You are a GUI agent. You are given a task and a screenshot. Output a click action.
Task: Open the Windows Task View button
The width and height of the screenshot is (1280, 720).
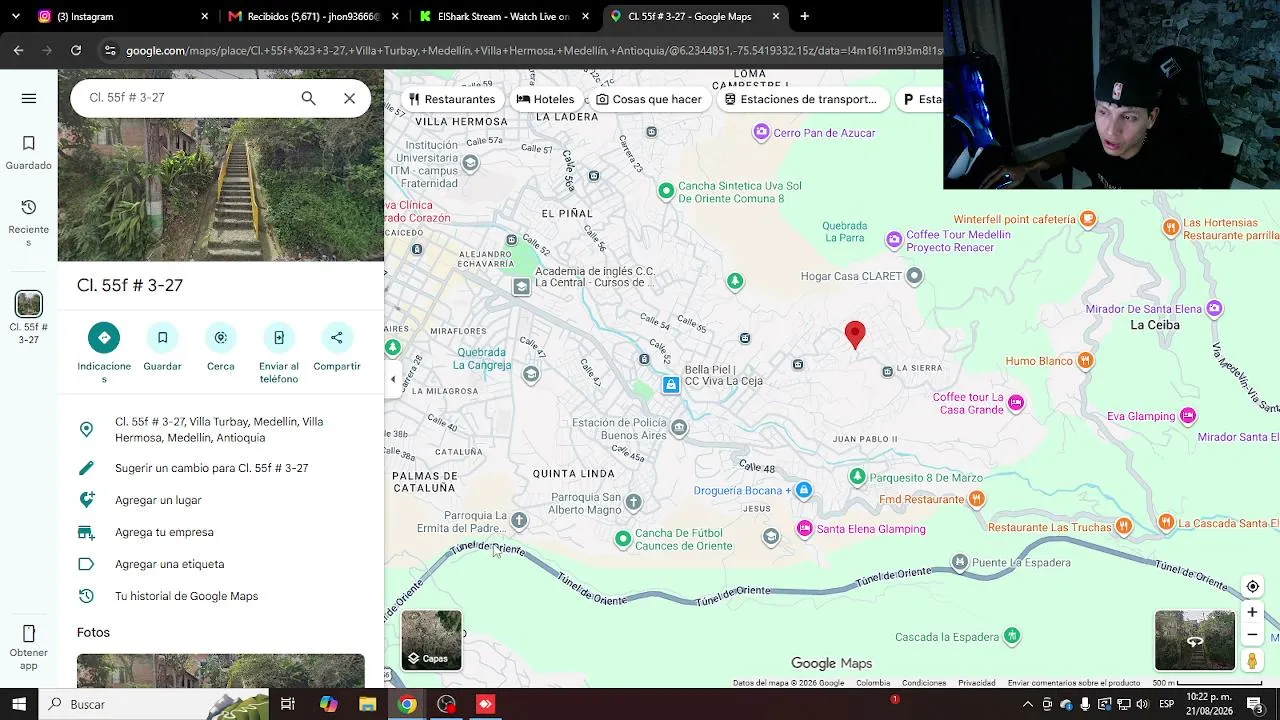(x=288, y=704)
